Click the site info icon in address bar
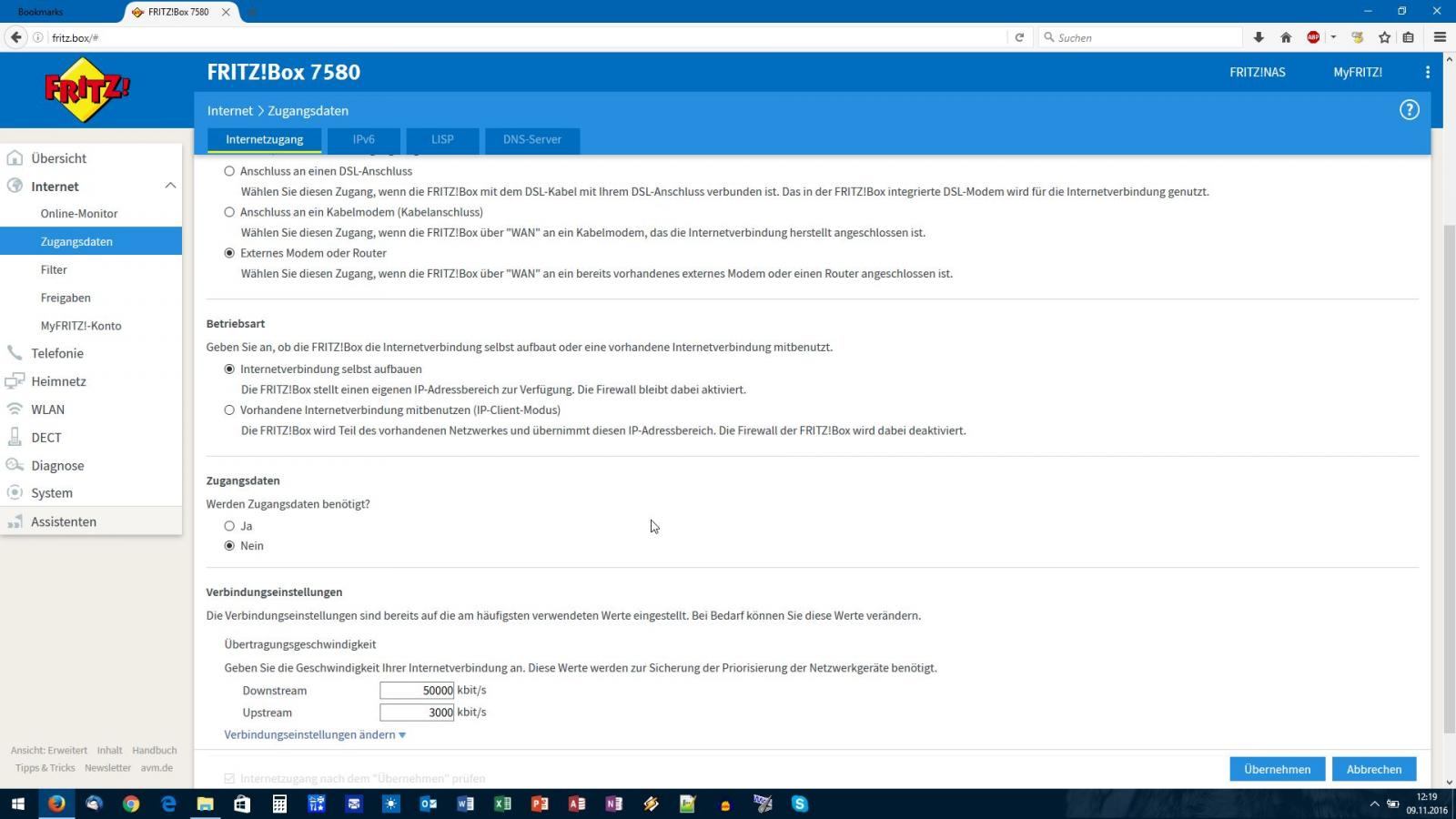 [x=38, y=37]
